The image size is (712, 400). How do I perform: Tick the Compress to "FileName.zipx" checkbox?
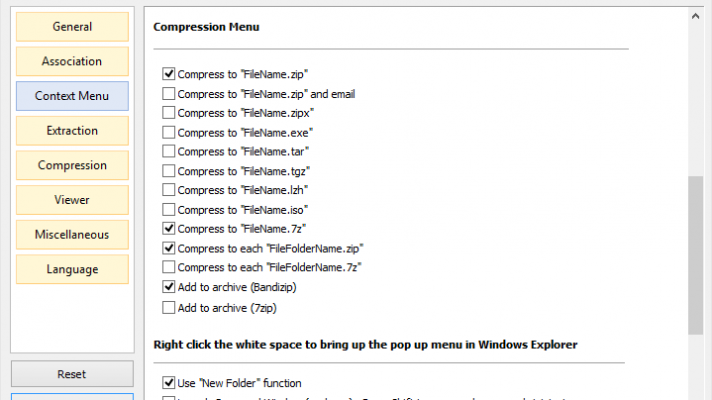(x=169, y=113)
